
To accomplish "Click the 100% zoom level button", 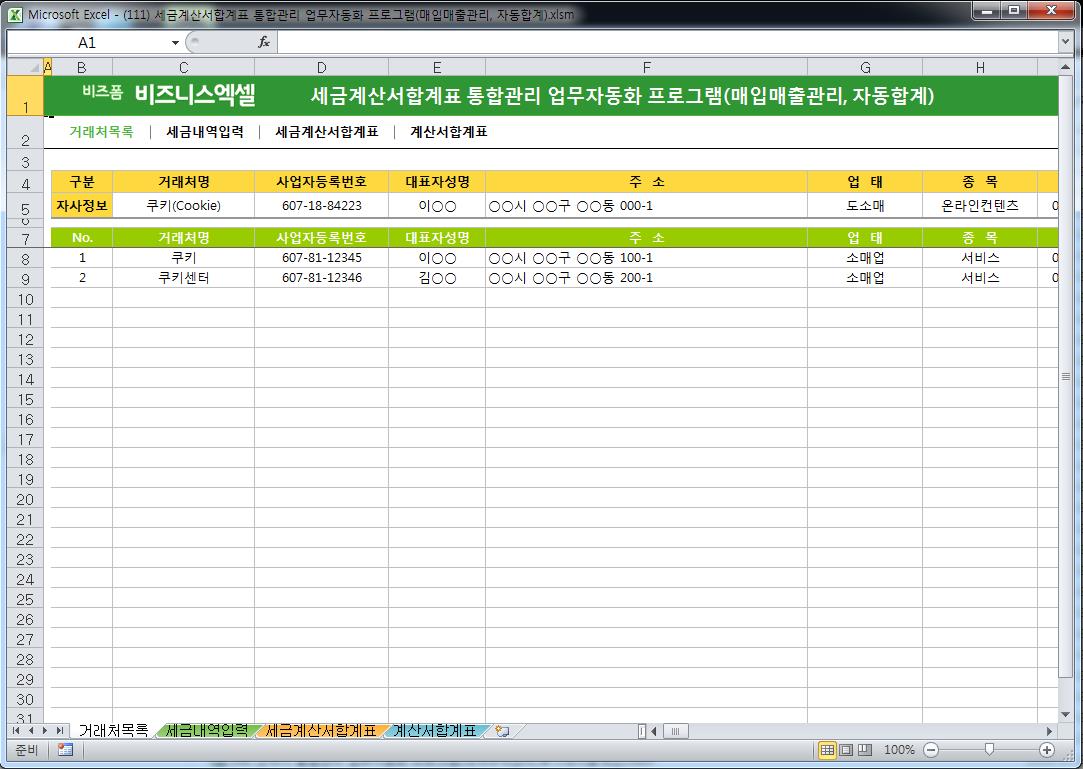I will click(x=899, y=750).
